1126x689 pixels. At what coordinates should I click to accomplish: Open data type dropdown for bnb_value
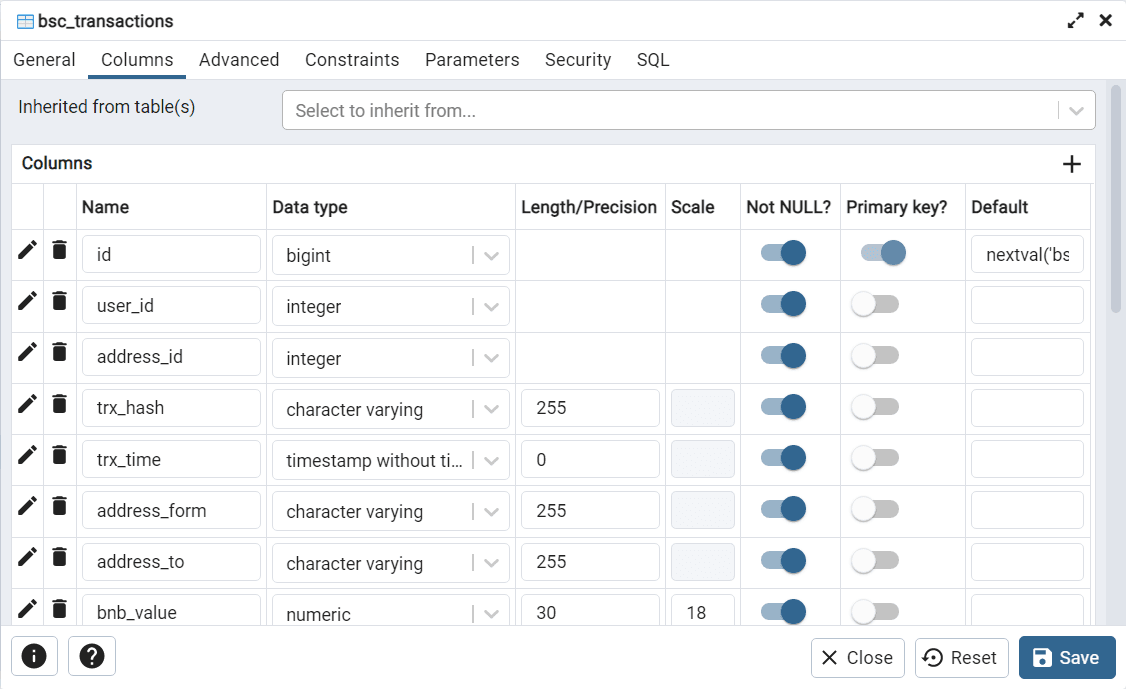tap(491, 613)
